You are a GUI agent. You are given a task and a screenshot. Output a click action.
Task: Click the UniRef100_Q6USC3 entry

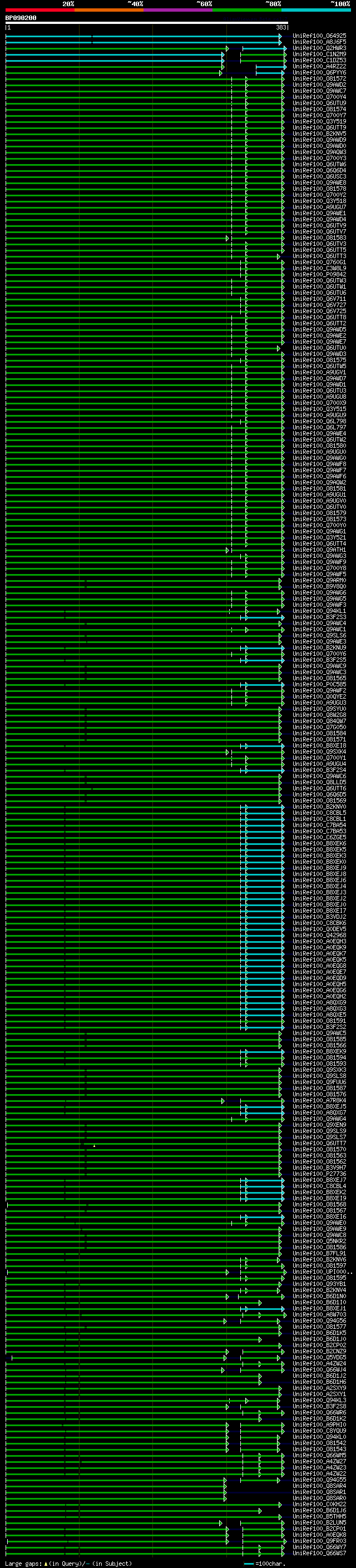[x=319, y=176]
